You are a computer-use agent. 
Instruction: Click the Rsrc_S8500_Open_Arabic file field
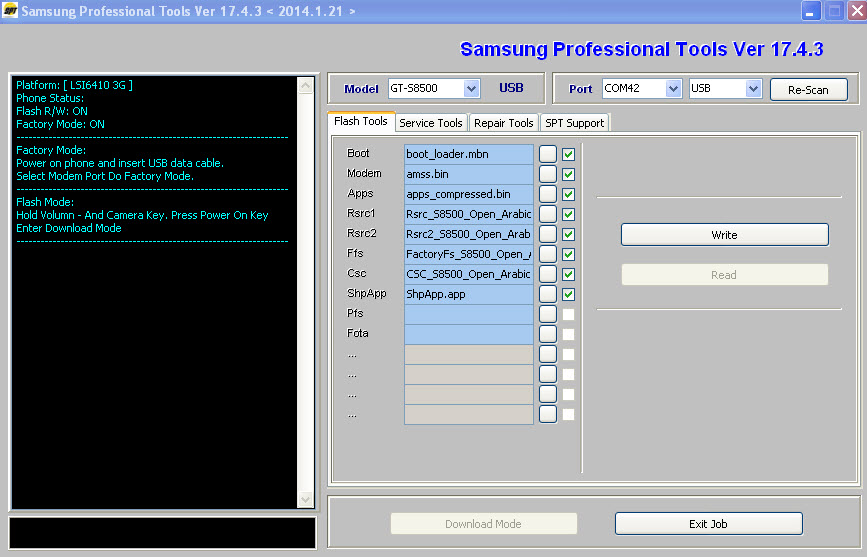469,214
